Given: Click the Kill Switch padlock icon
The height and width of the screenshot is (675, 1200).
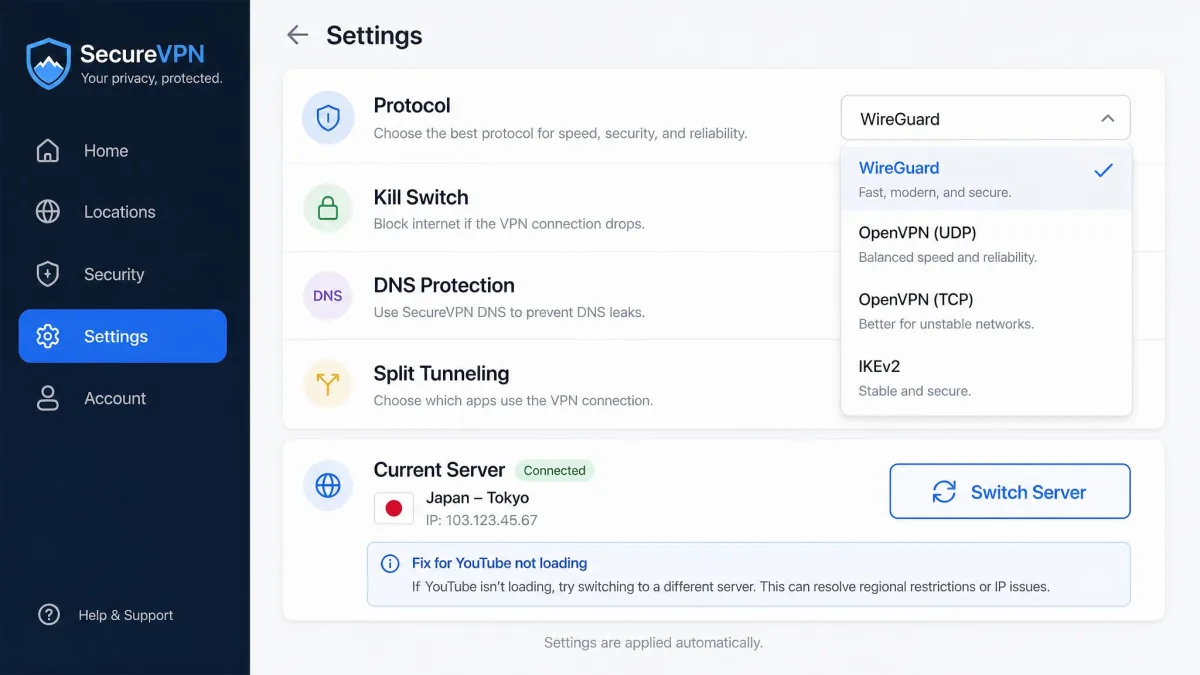Looking at the screenshot, I should coord(328,208).
